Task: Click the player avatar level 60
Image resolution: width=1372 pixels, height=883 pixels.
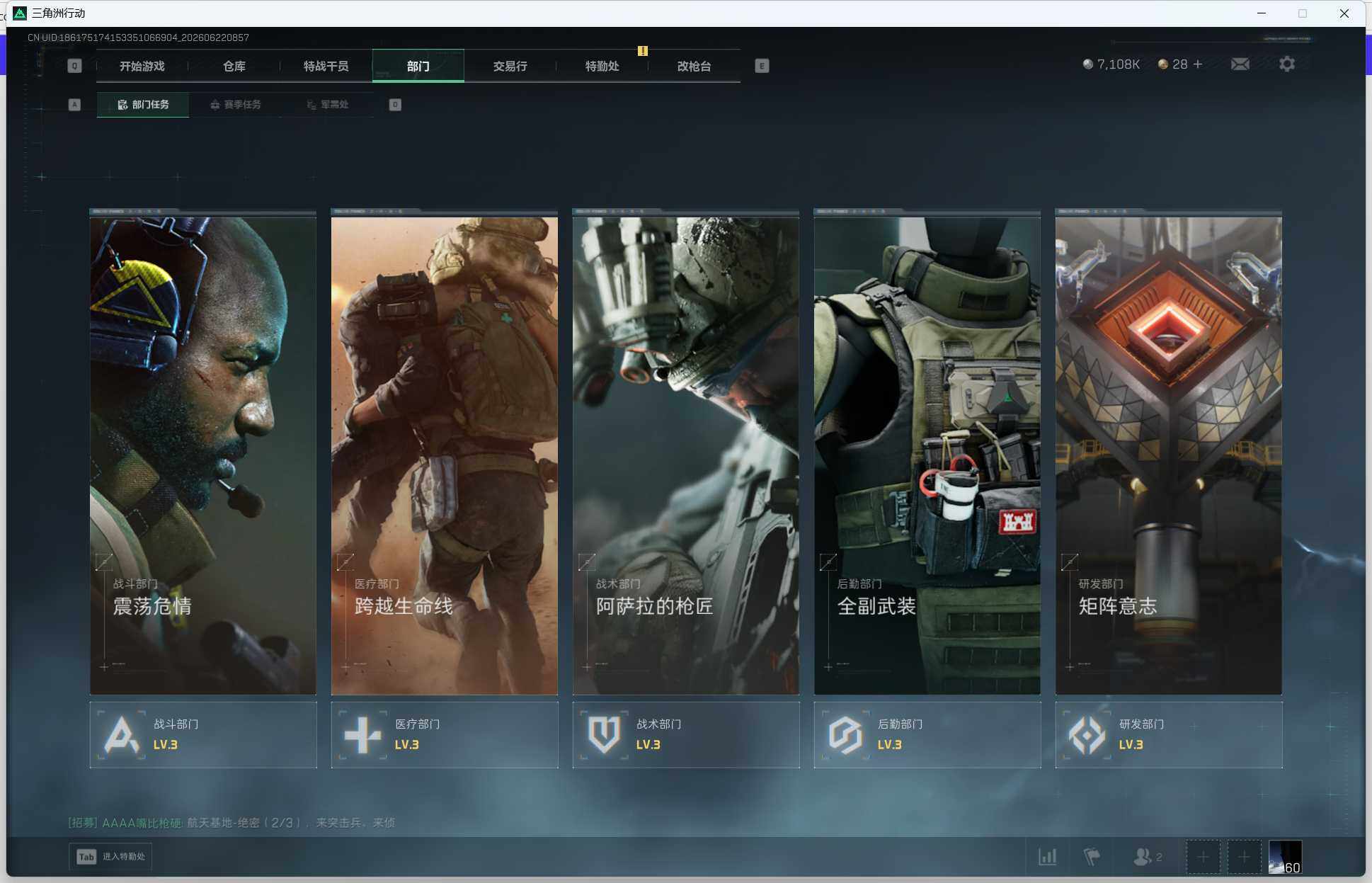Action: (1285, 858)
